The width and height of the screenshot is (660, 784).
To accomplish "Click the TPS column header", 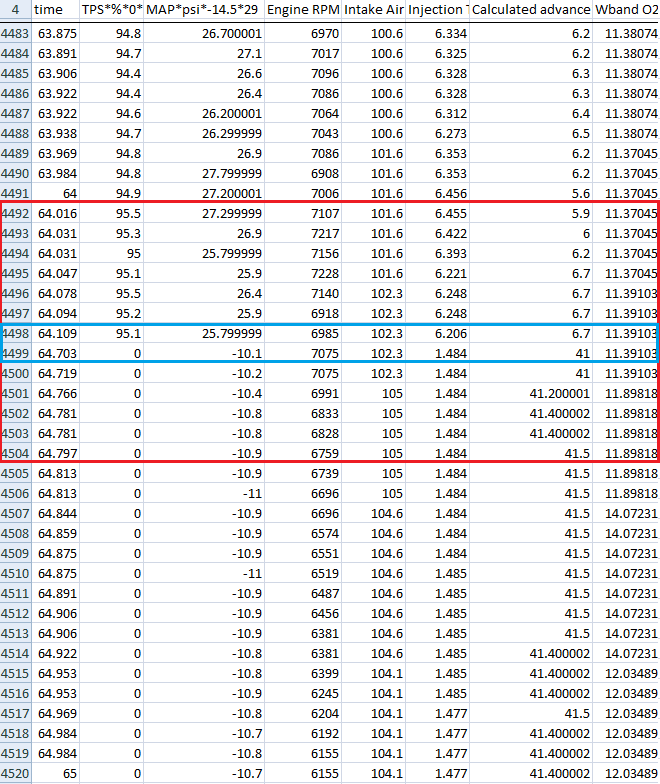I will [x=112, y=10].
